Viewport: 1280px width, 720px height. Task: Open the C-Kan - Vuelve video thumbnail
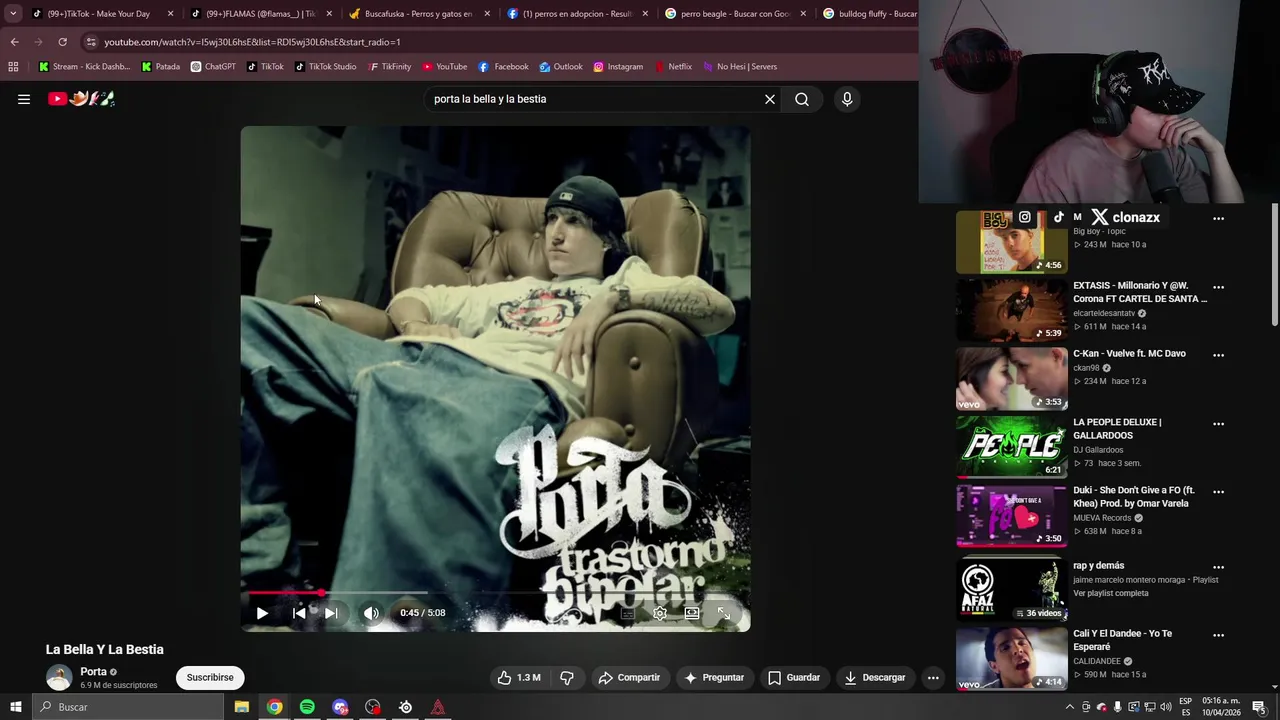[x=1012, y=379]
